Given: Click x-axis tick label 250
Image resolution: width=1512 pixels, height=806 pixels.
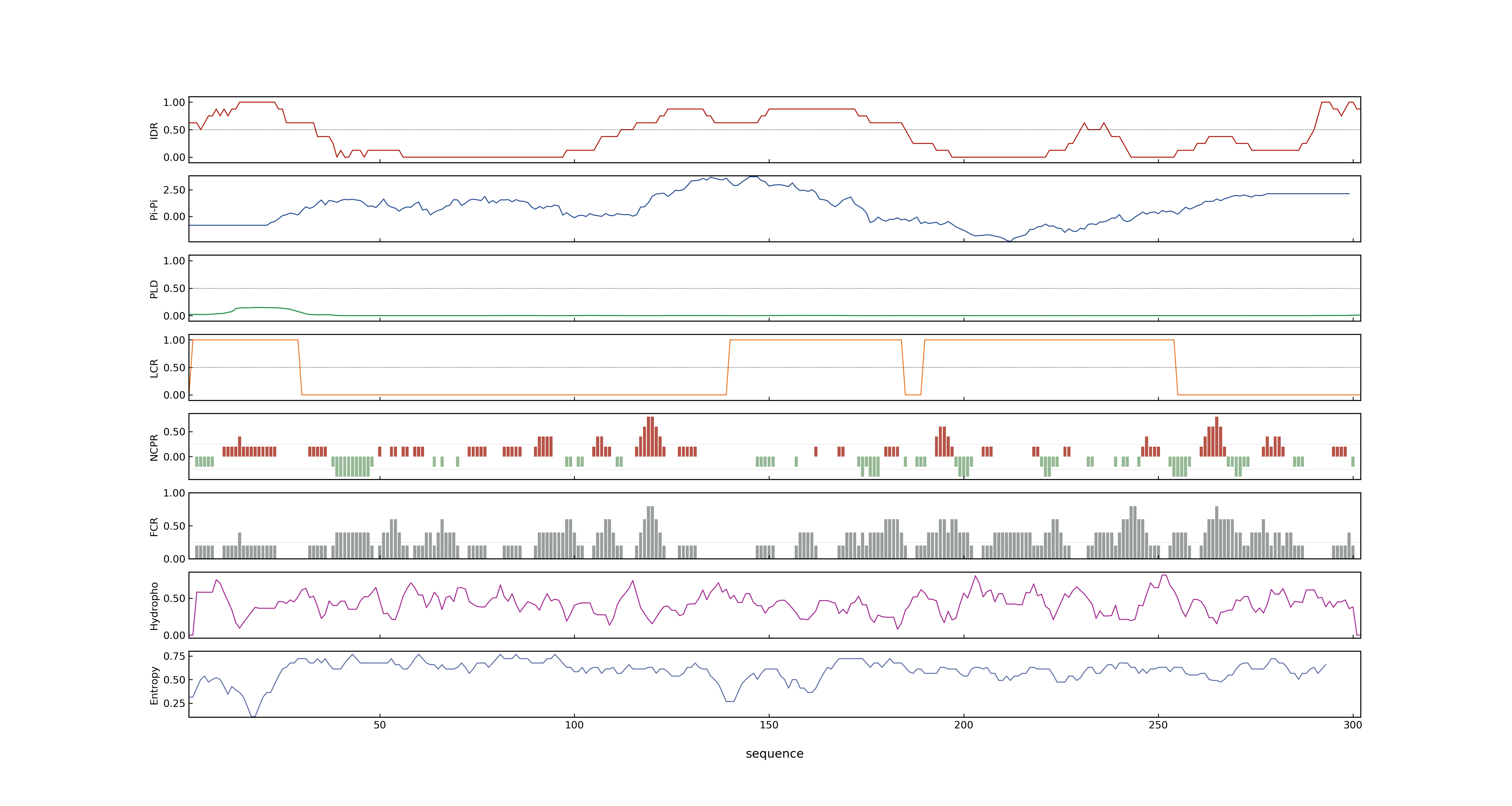Looking at the screenshot, I should (1158, 725).
